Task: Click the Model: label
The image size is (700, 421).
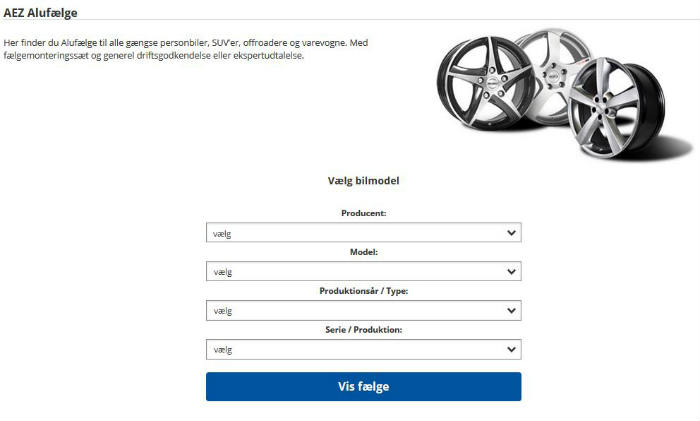Action: click(363, 252)
